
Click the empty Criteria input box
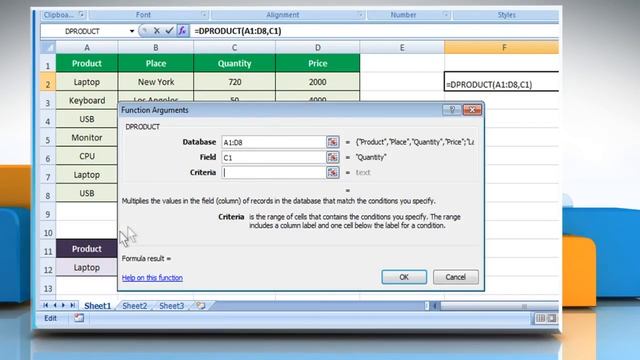click(x=273, y=172)
